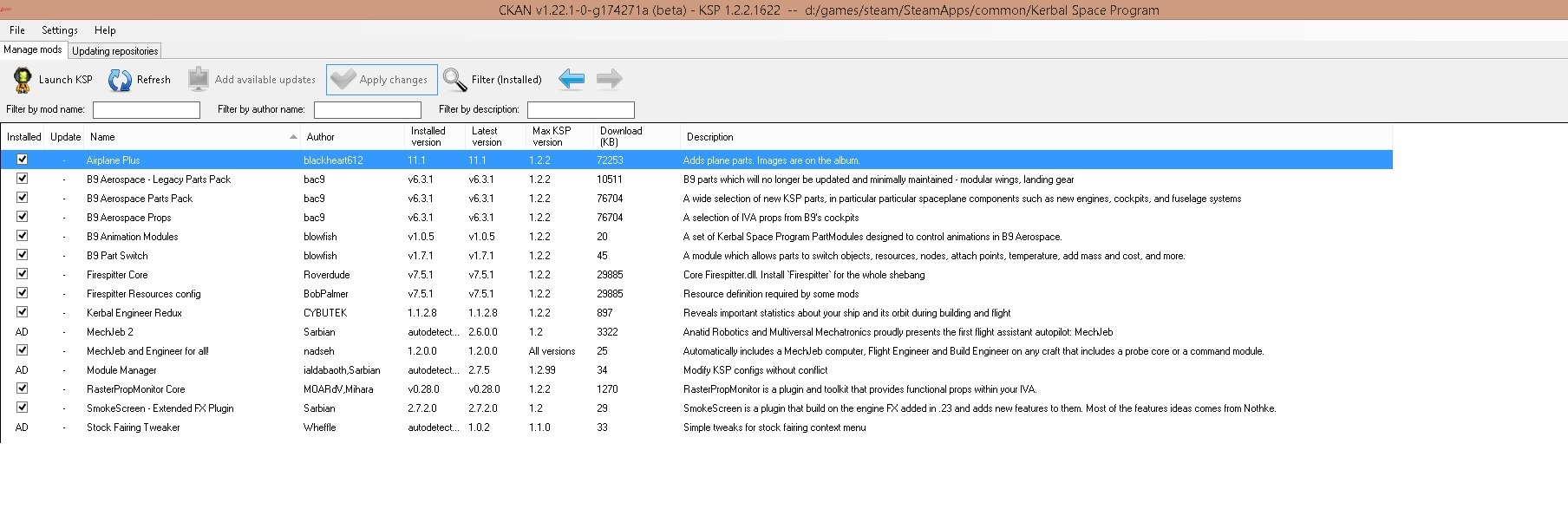1568x522 pixels.
Task: Uncheck installed box for Airplane Plus
Action: click(23, 160)
